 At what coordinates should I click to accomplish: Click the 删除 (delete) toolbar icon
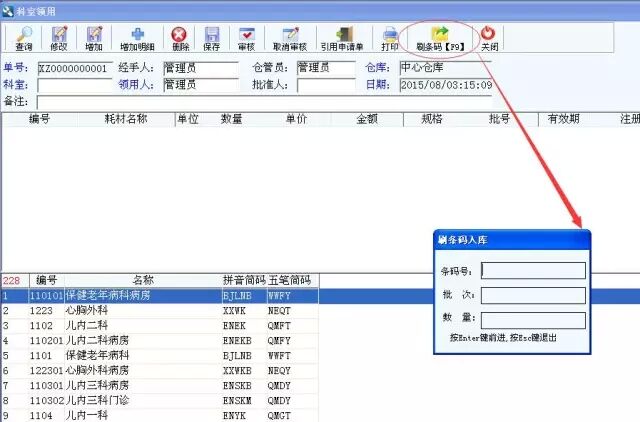180,38
